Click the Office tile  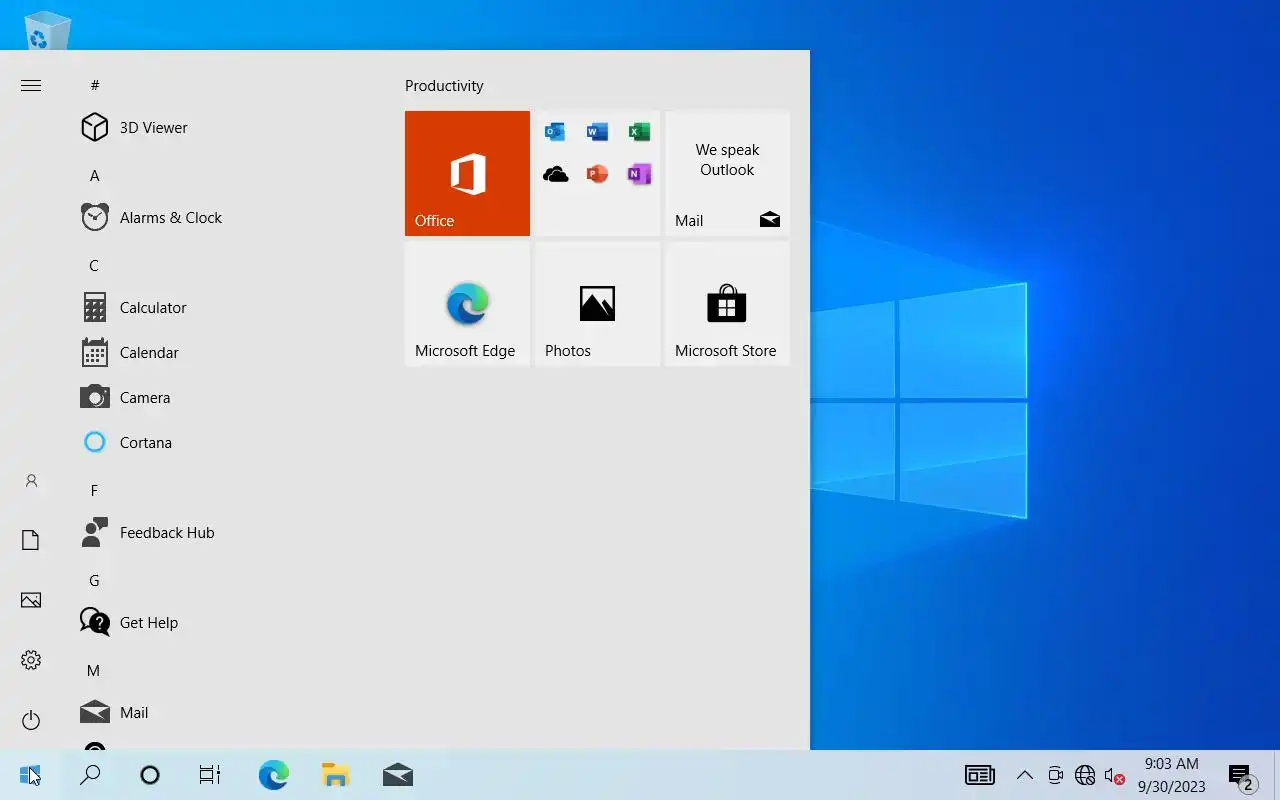467,173
